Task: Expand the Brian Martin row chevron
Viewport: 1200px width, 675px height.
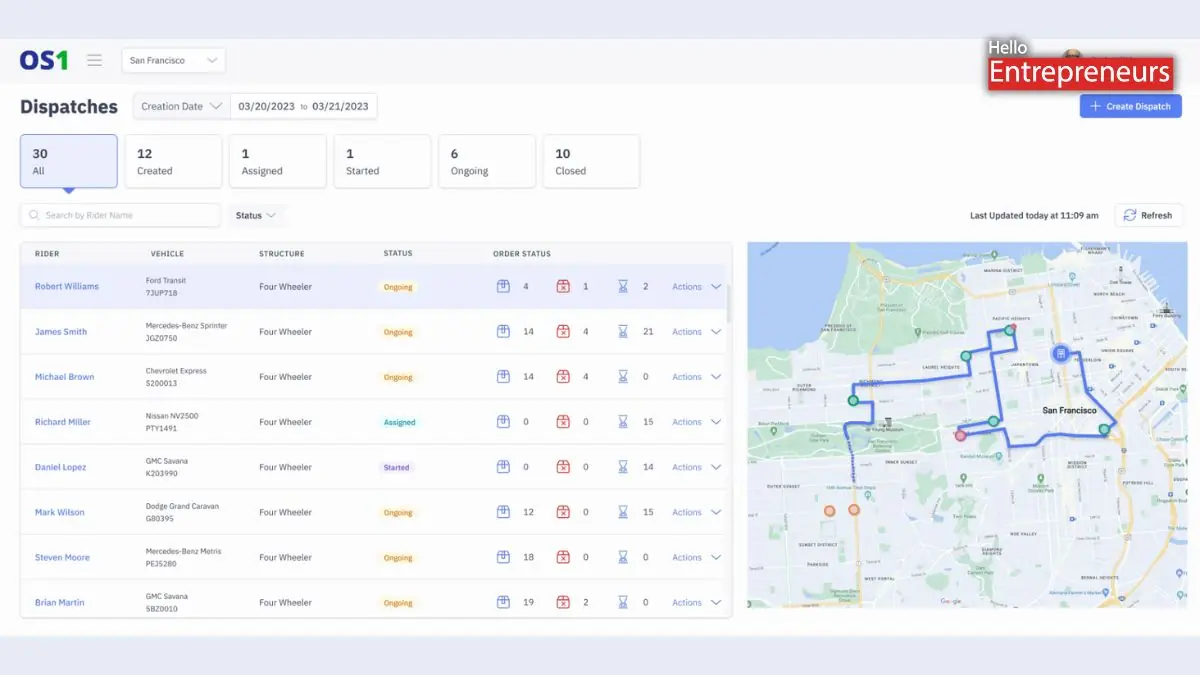Action: pyautogui.click(x=716, y=602)
